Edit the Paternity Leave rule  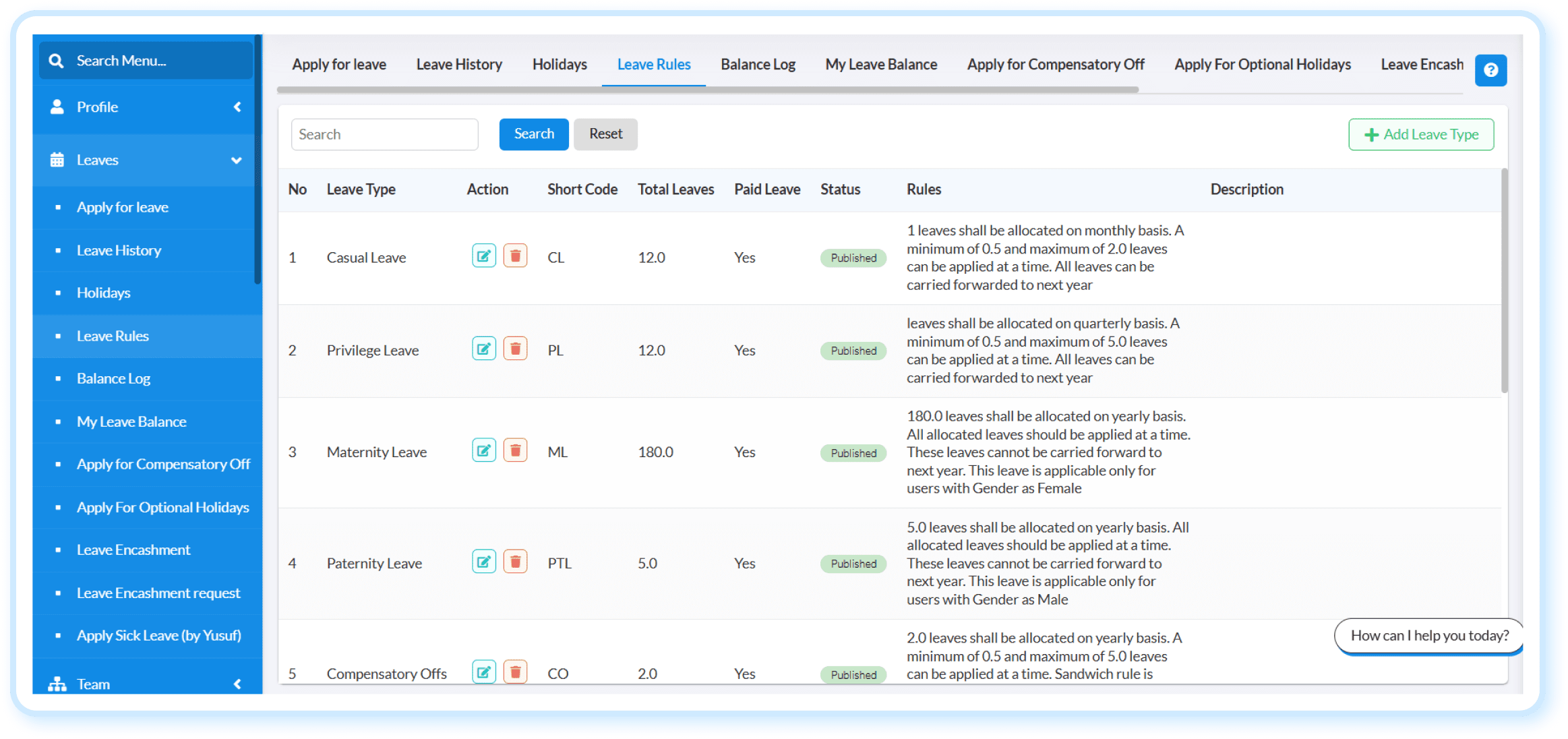coord(484,562)
